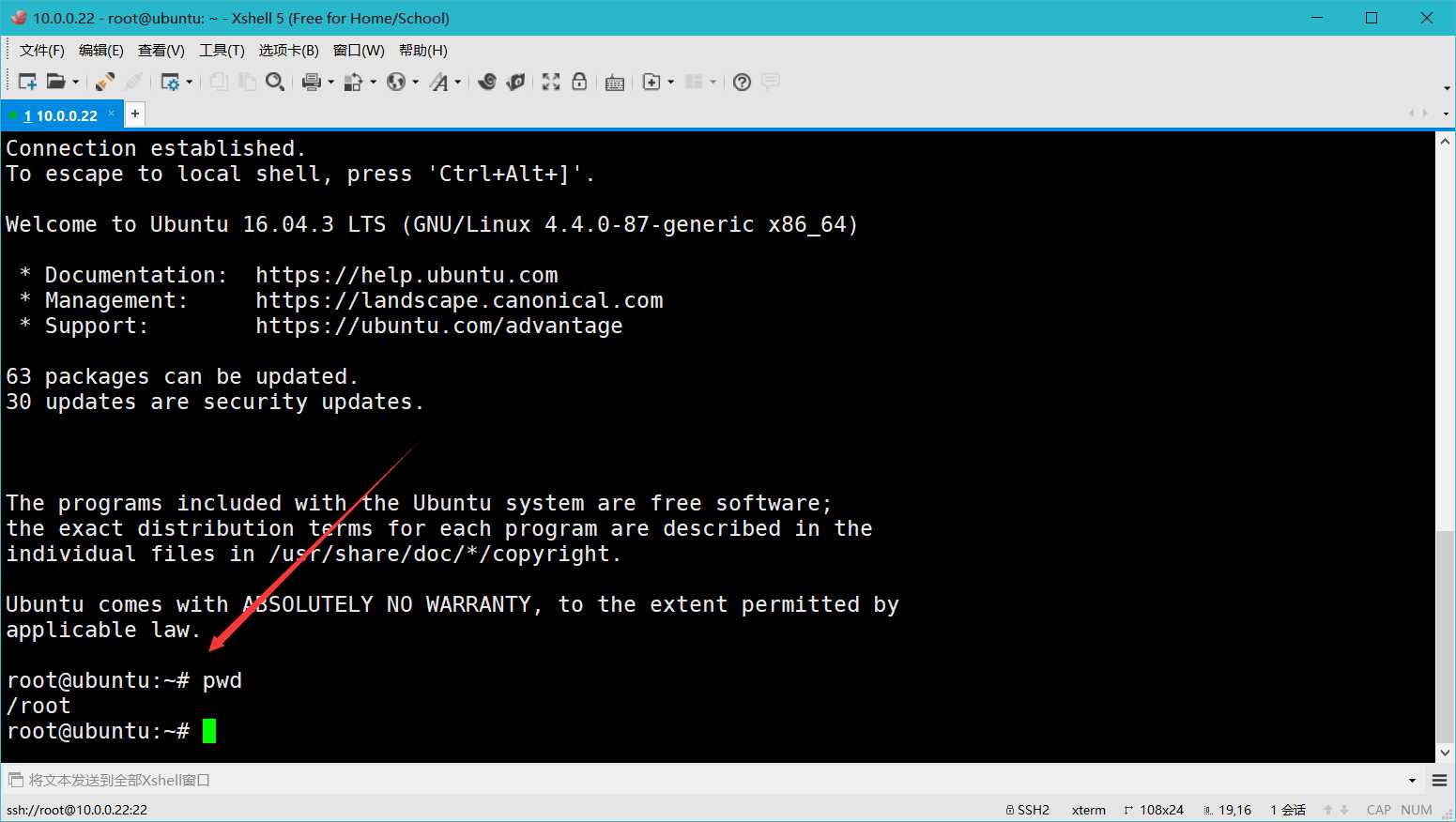The image size is (1456, 822).
Task: Expand the Print dropdown arrow
Action: 331,83
